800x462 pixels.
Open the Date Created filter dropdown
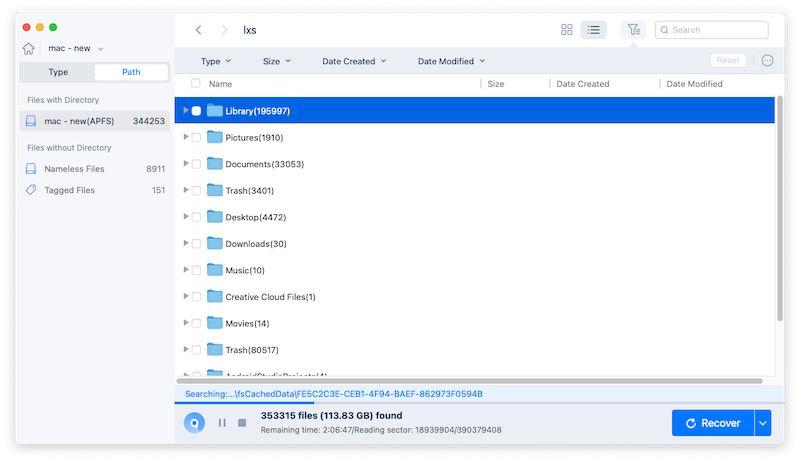pyautogui.click(x=354, y=61)
